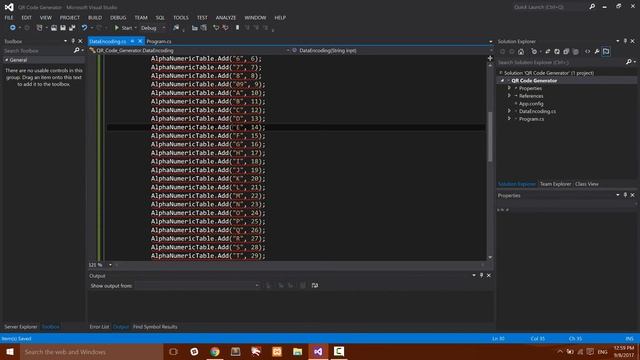Screen dimensions: 640x360
Task: Start debugging with the green Start button
Action: 123,28
